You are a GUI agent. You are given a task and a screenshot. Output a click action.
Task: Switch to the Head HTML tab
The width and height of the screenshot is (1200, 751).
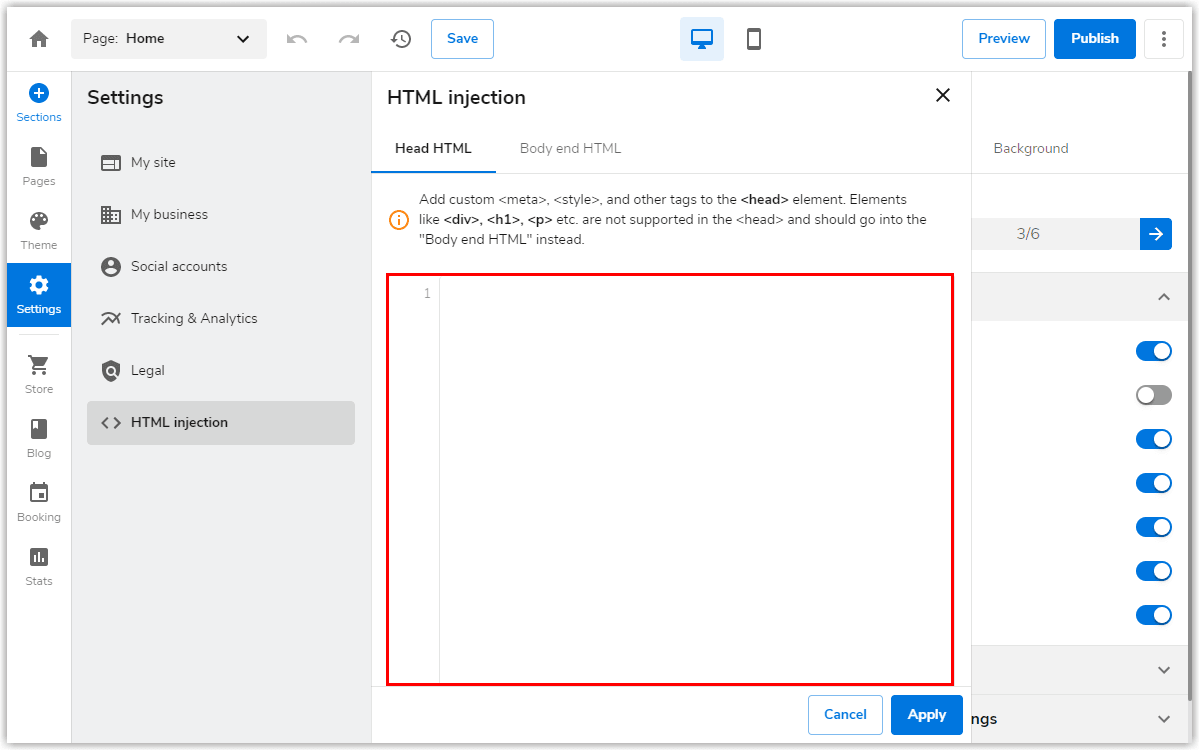433,148
